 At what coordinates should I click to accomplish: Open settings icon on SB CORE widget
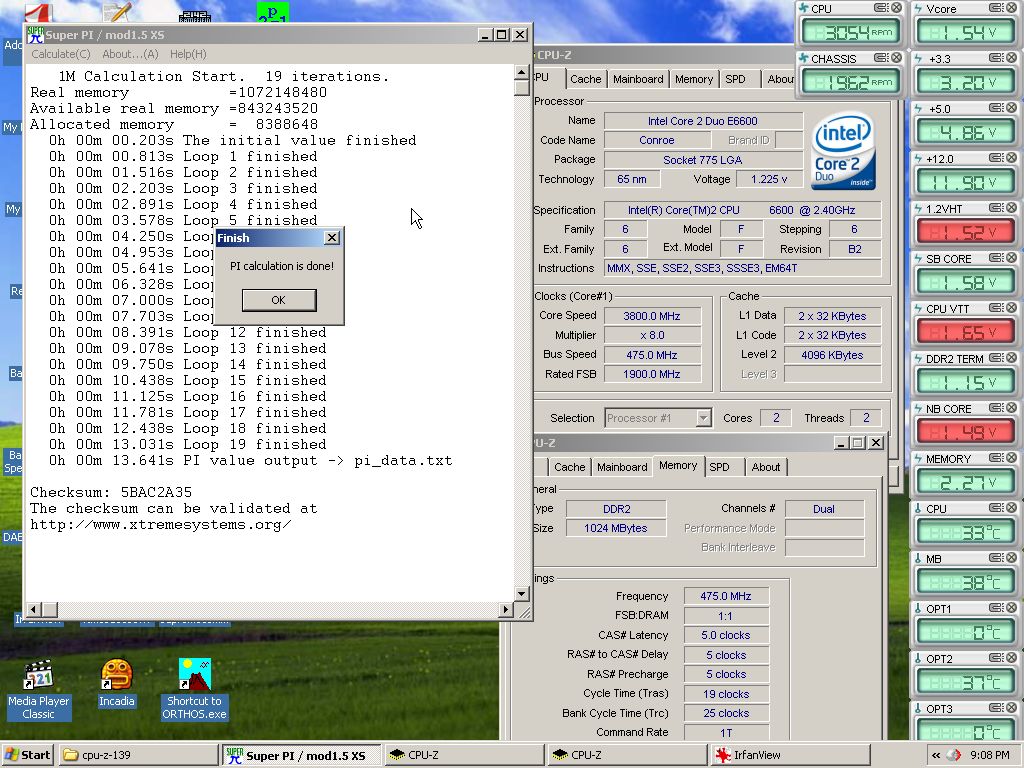(996, 258)
